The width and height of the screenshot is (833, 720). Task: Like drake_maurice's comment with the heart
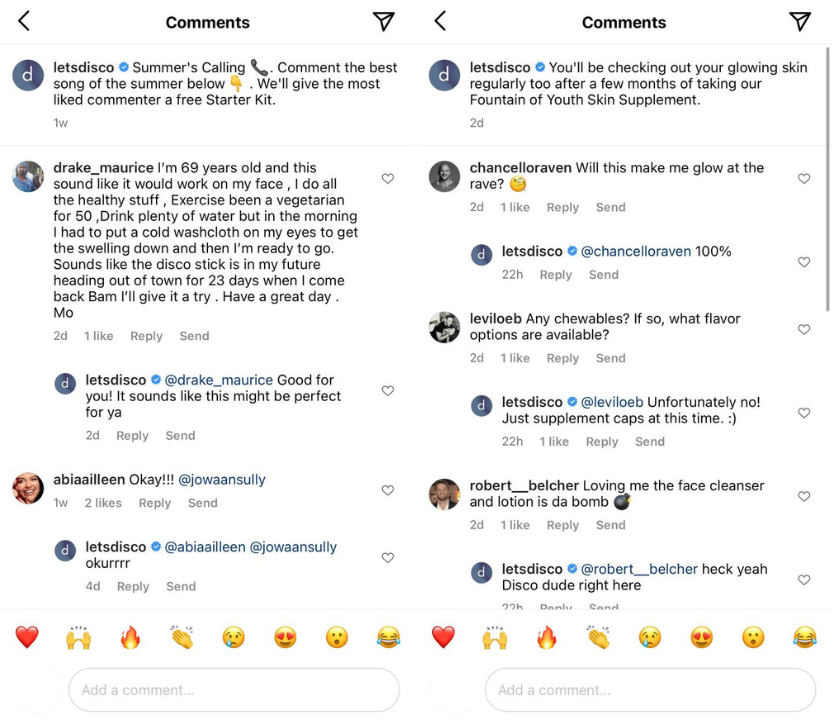pyautogui.click(x=388, y=179)
